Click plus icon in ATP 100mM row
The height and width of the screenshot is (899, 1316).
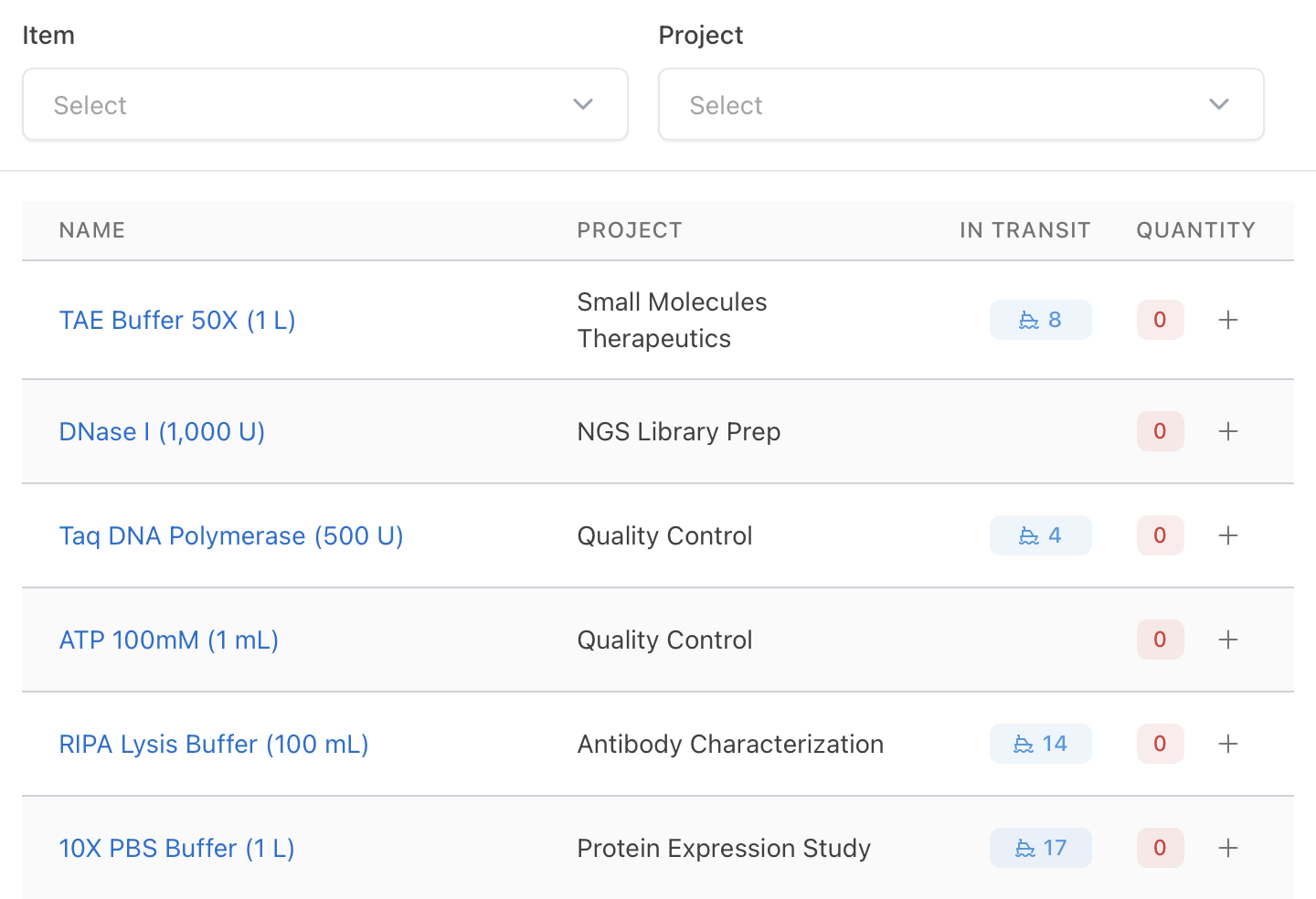point(1228,640)
